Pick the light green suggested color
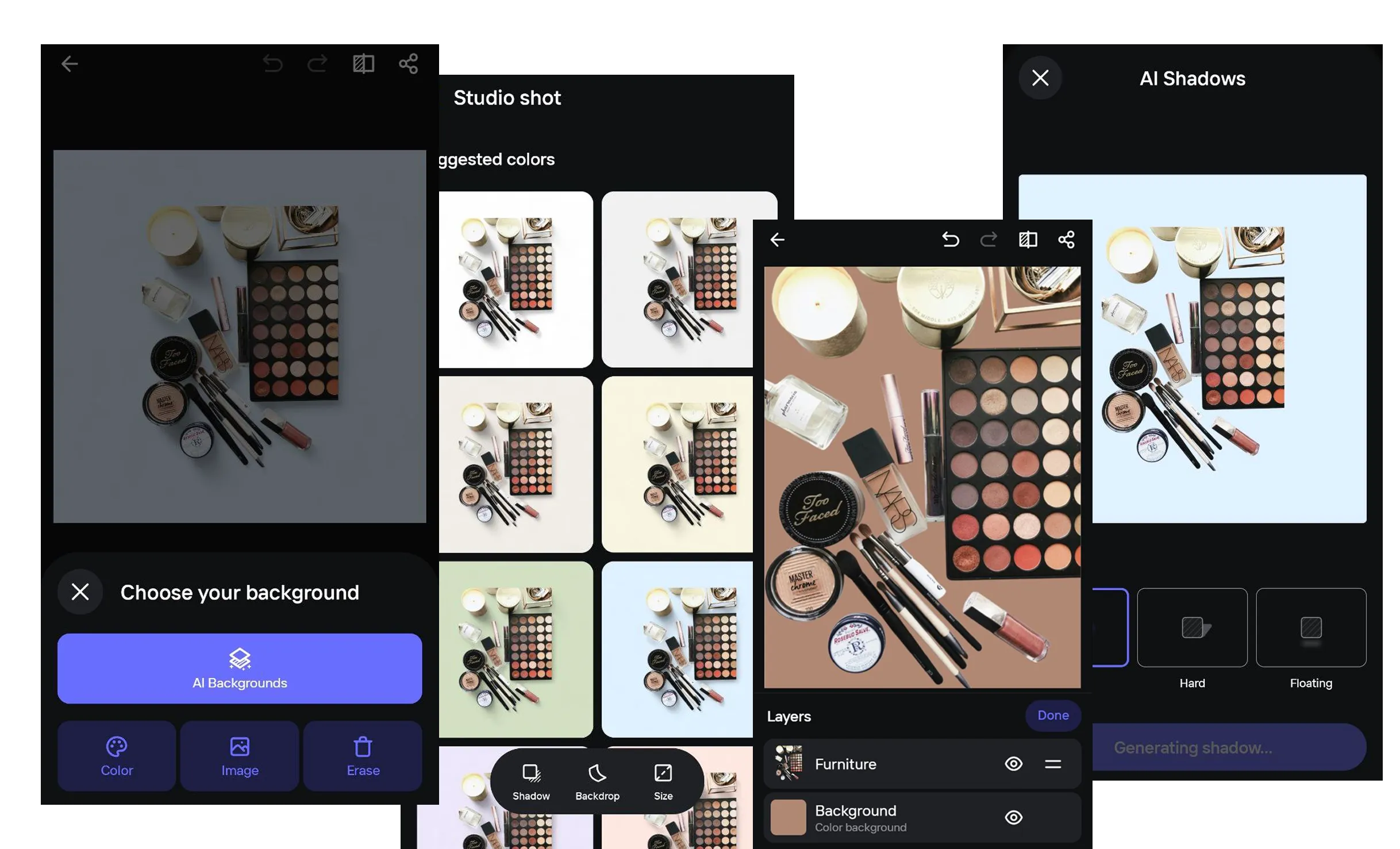Screen dimensions: 1400x849 pyautogui.click(x=516, y=649)
